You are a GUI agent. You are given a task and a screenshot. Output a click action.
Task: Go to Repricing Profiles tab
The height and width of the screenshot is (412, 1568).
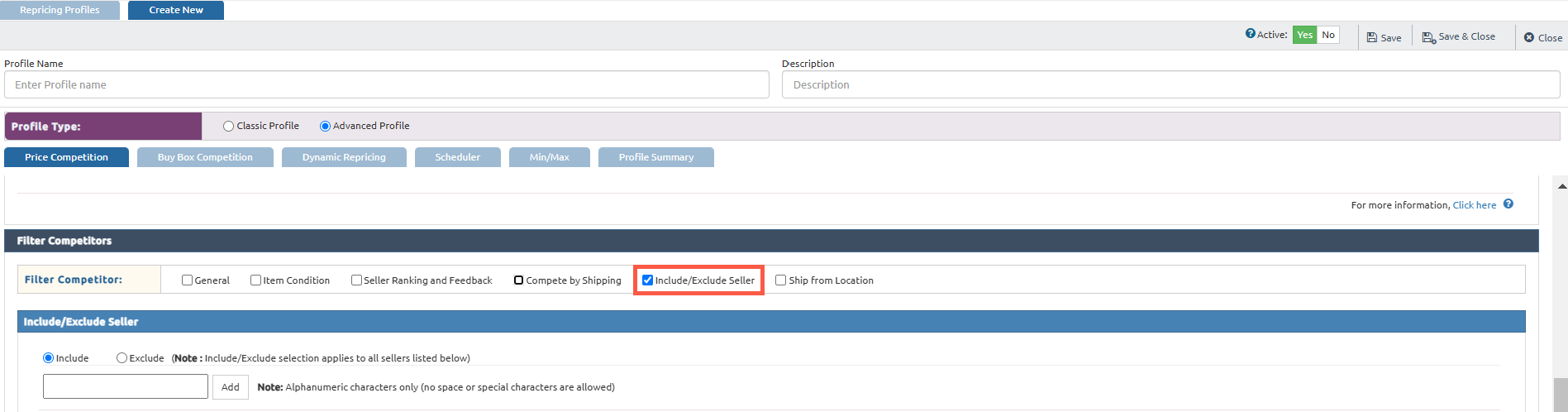(x=60, y=10)
